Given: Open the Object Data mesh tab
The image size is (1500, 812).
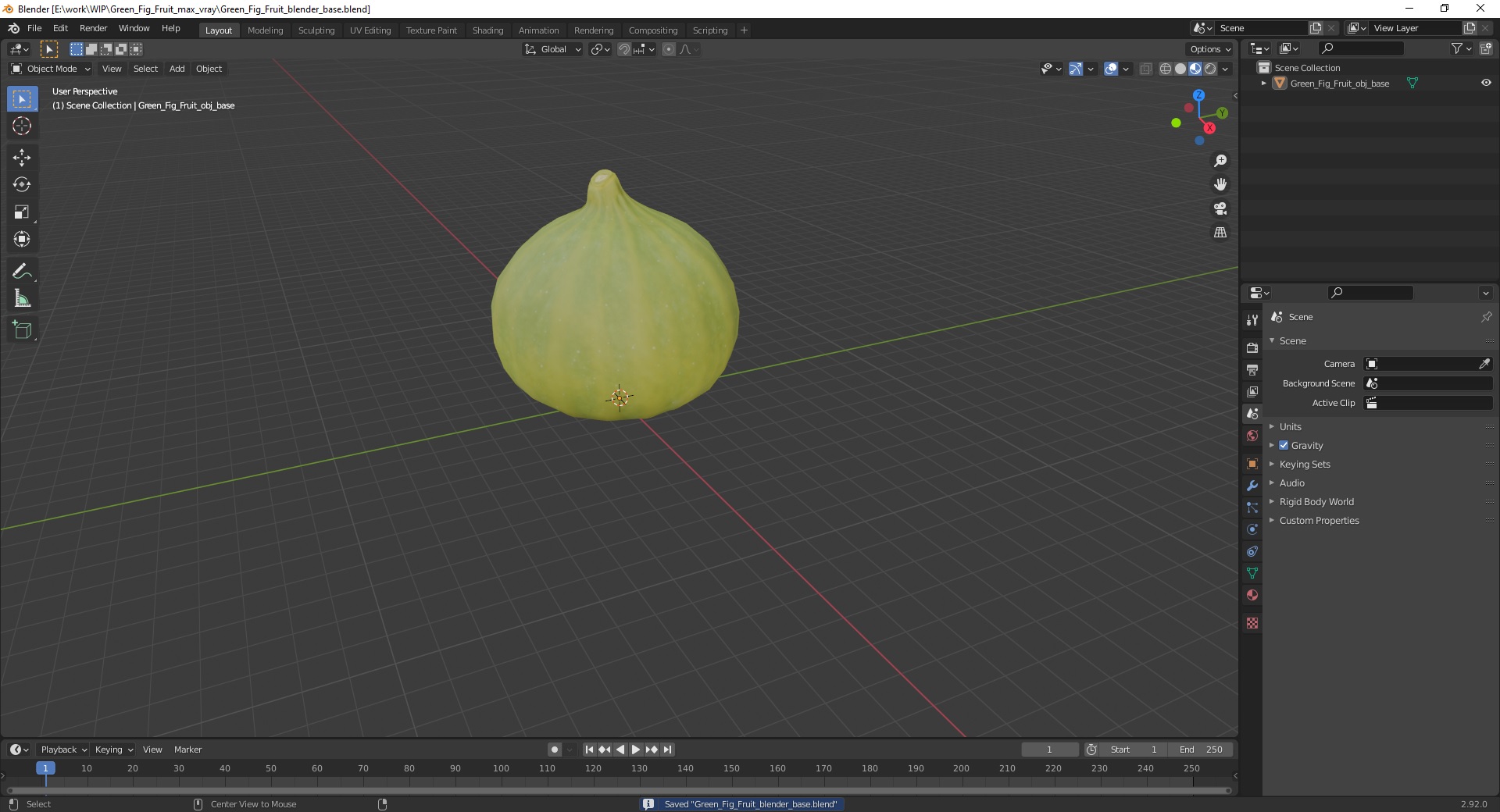Looking at the screenshot, I should tap(1252, 573).
